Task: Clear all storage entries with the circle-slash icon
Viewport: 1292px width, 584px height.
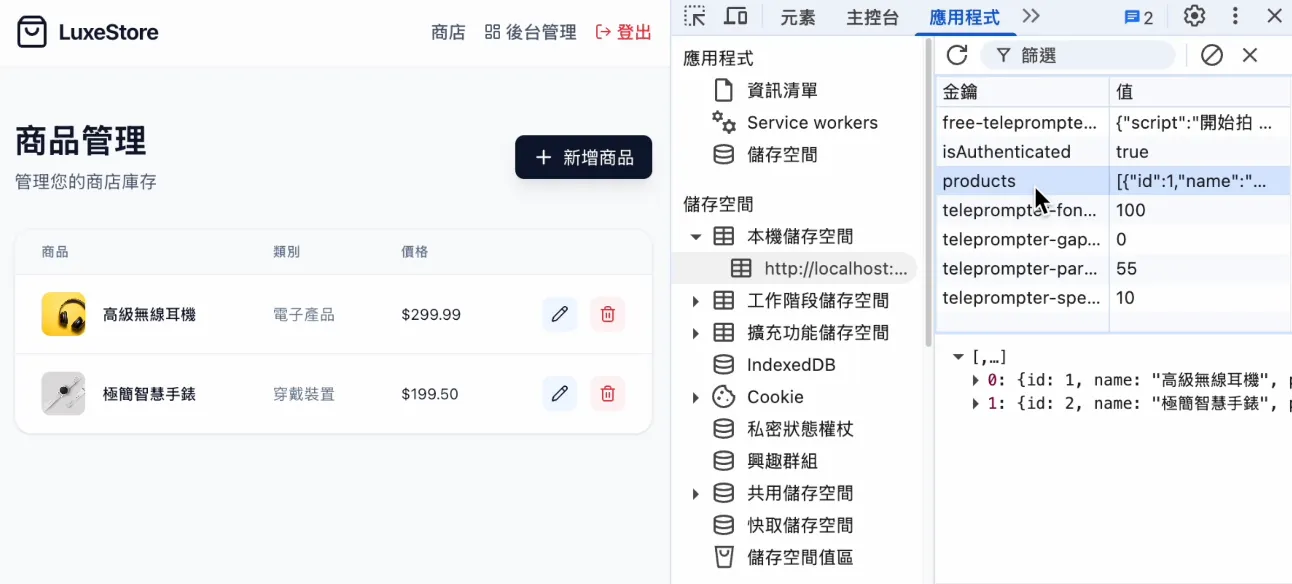Action: (x=1212, y=55)
